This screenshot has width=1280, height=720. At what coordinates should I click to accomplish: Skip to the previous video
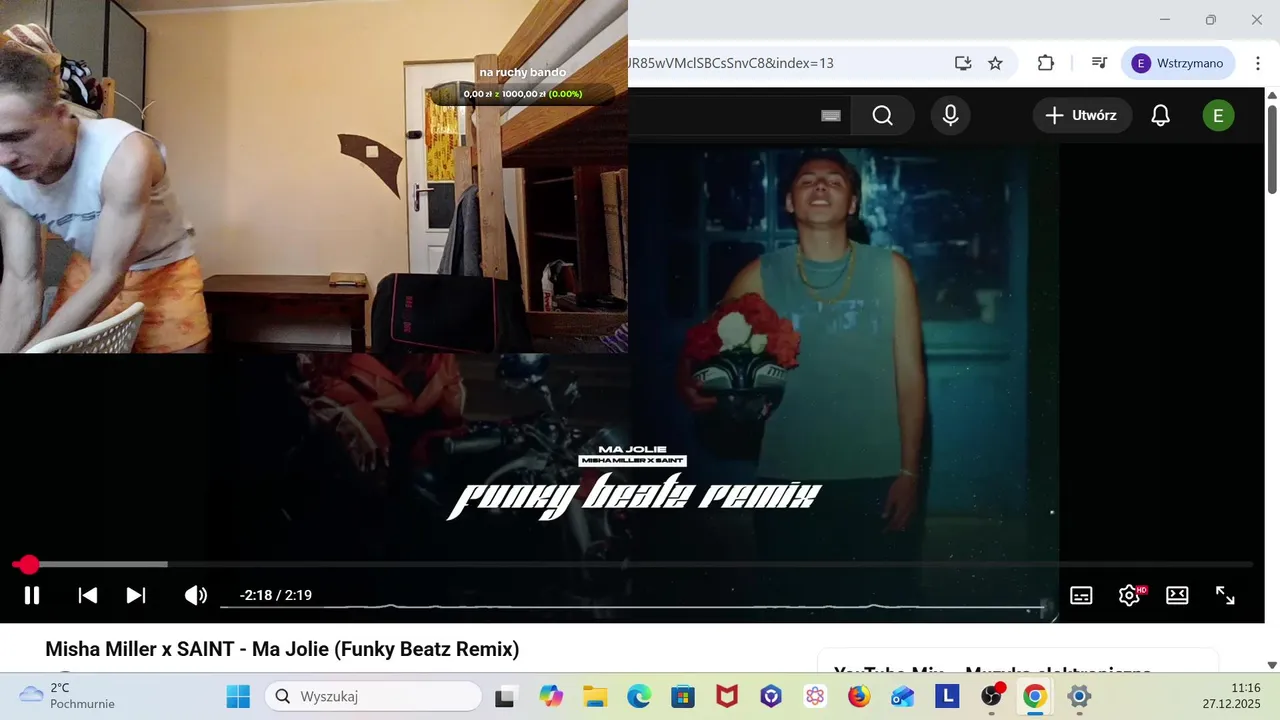tap(88, 595)
